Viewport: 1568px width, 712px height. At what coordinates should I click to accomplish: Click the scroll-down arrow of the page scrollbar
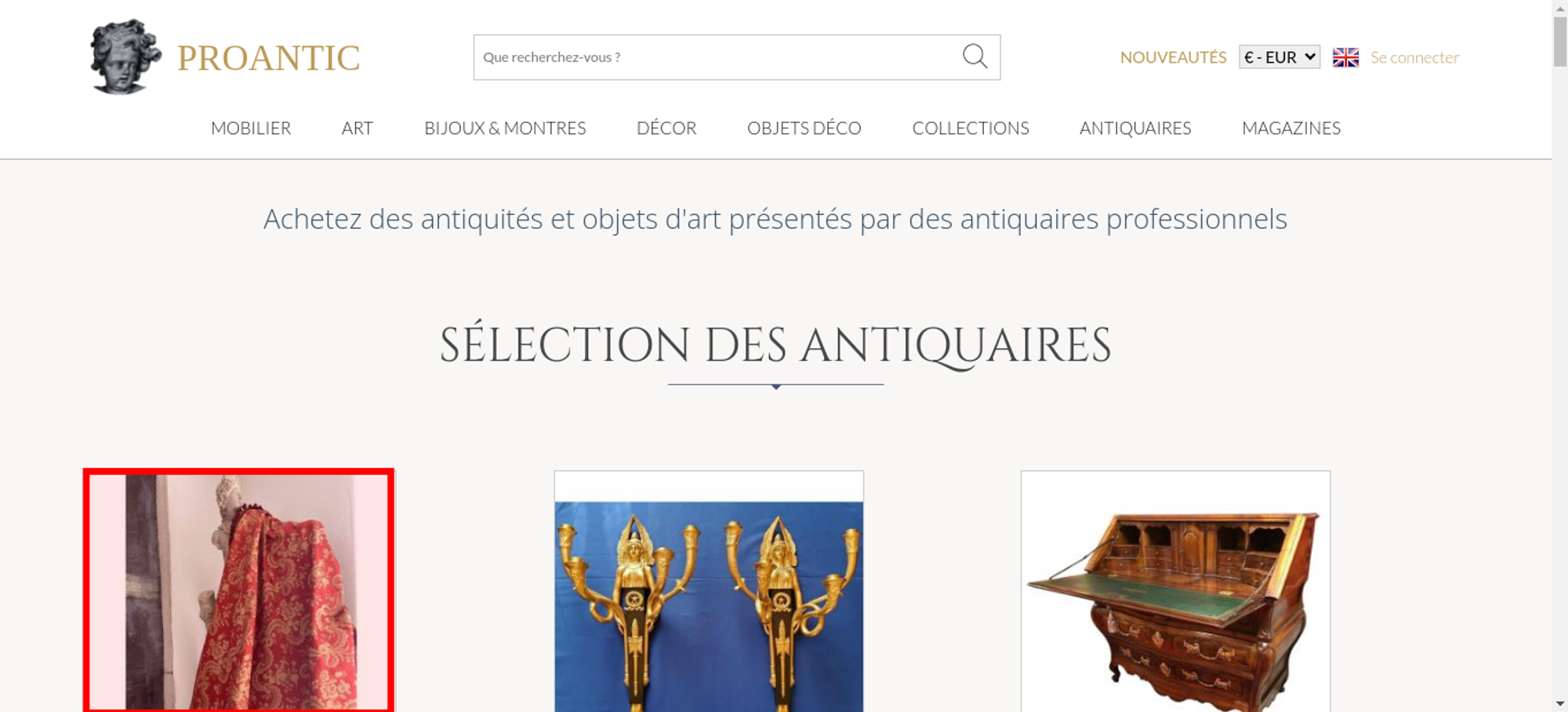(1560, 704)
